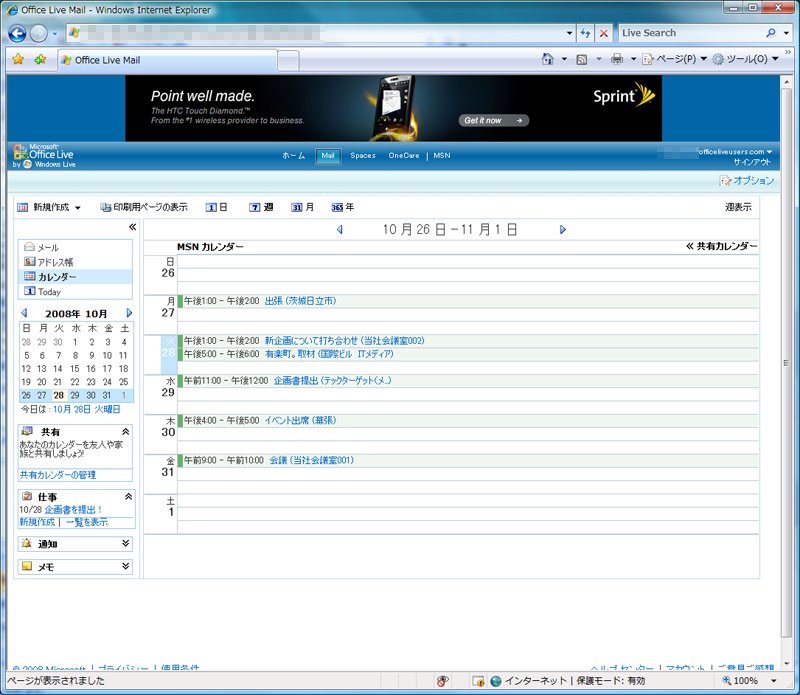
Task: Click ホーム in the navigation bar
Action: click(x=294, y=156)
